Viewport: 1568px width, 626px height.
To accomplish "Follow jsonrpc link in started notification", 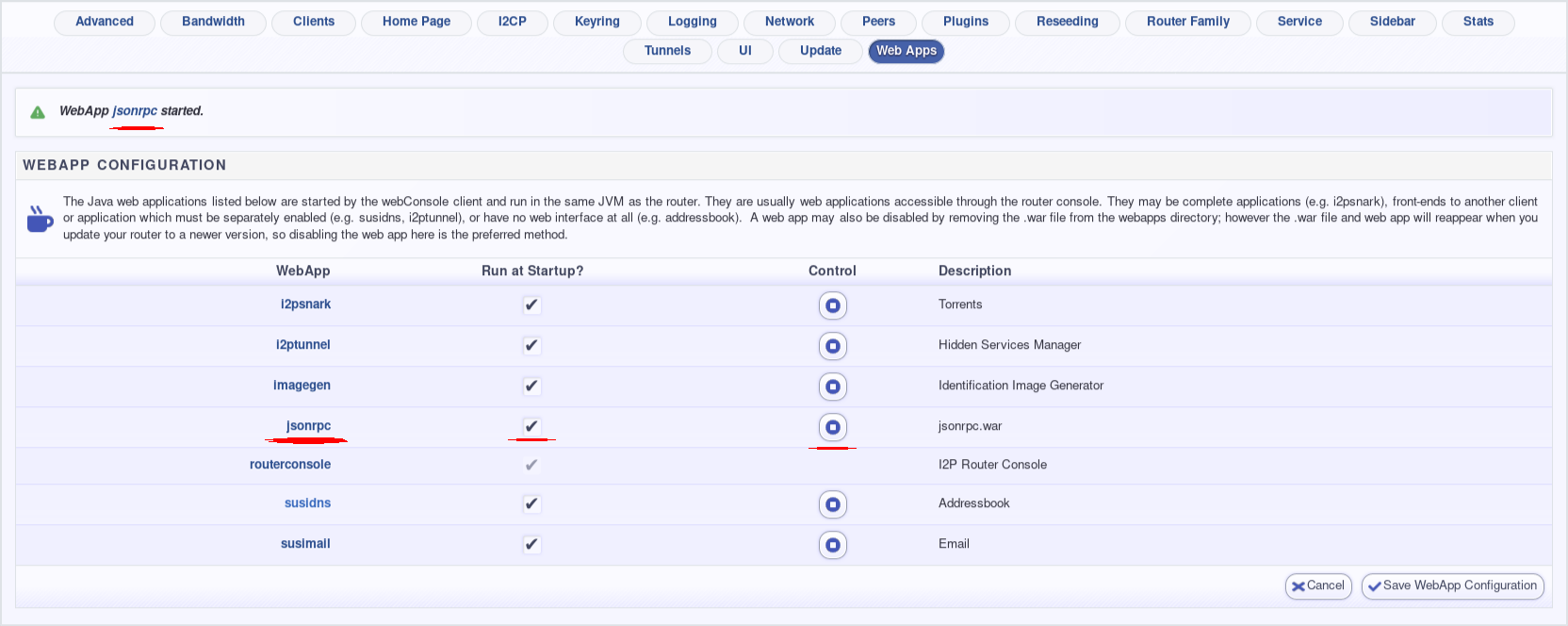I will click(135, 111).
